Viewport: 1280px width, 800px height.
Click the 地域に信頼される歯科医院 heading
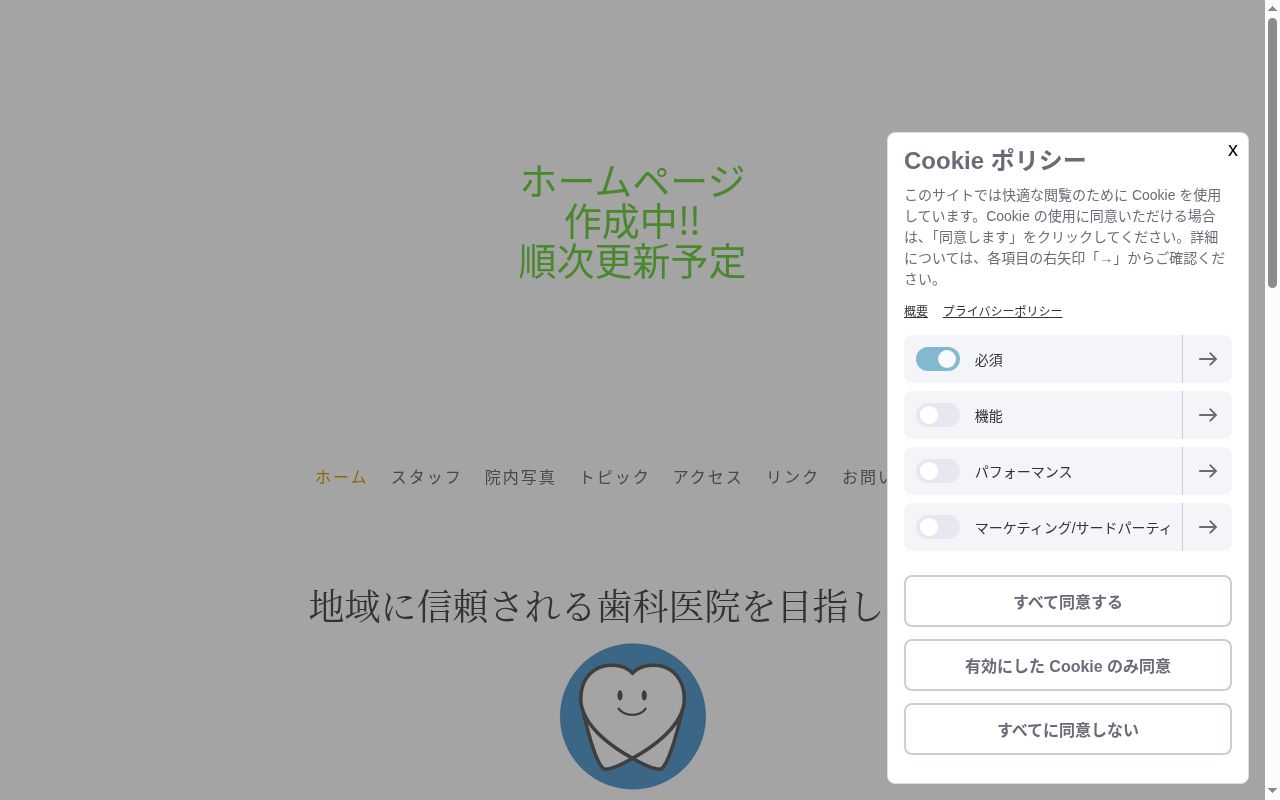pos(596,606)
